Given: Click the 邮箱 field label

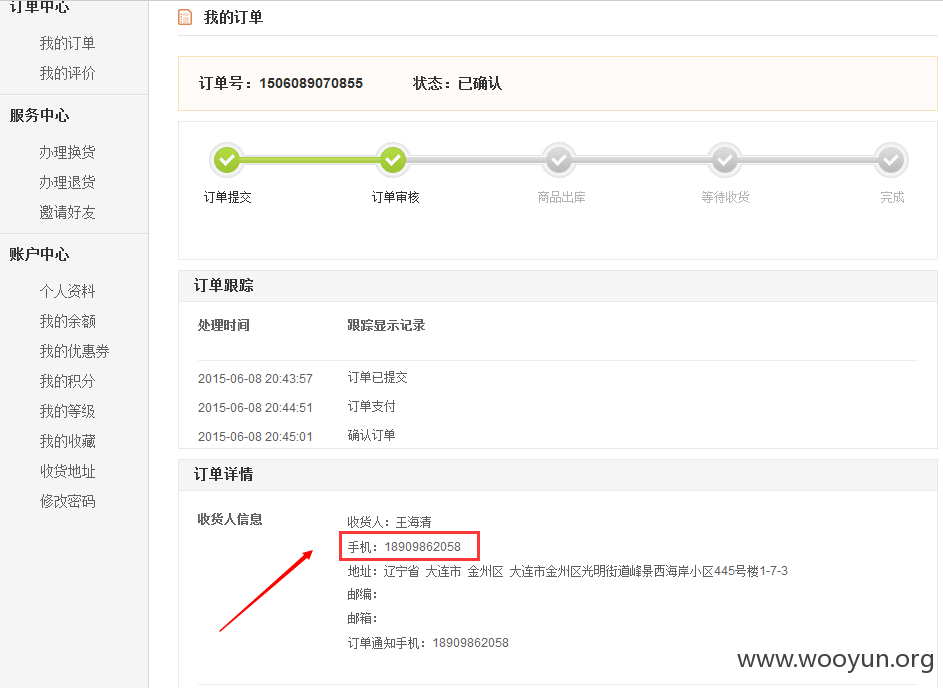Looking at the screenshot, I should coord(362,619).
